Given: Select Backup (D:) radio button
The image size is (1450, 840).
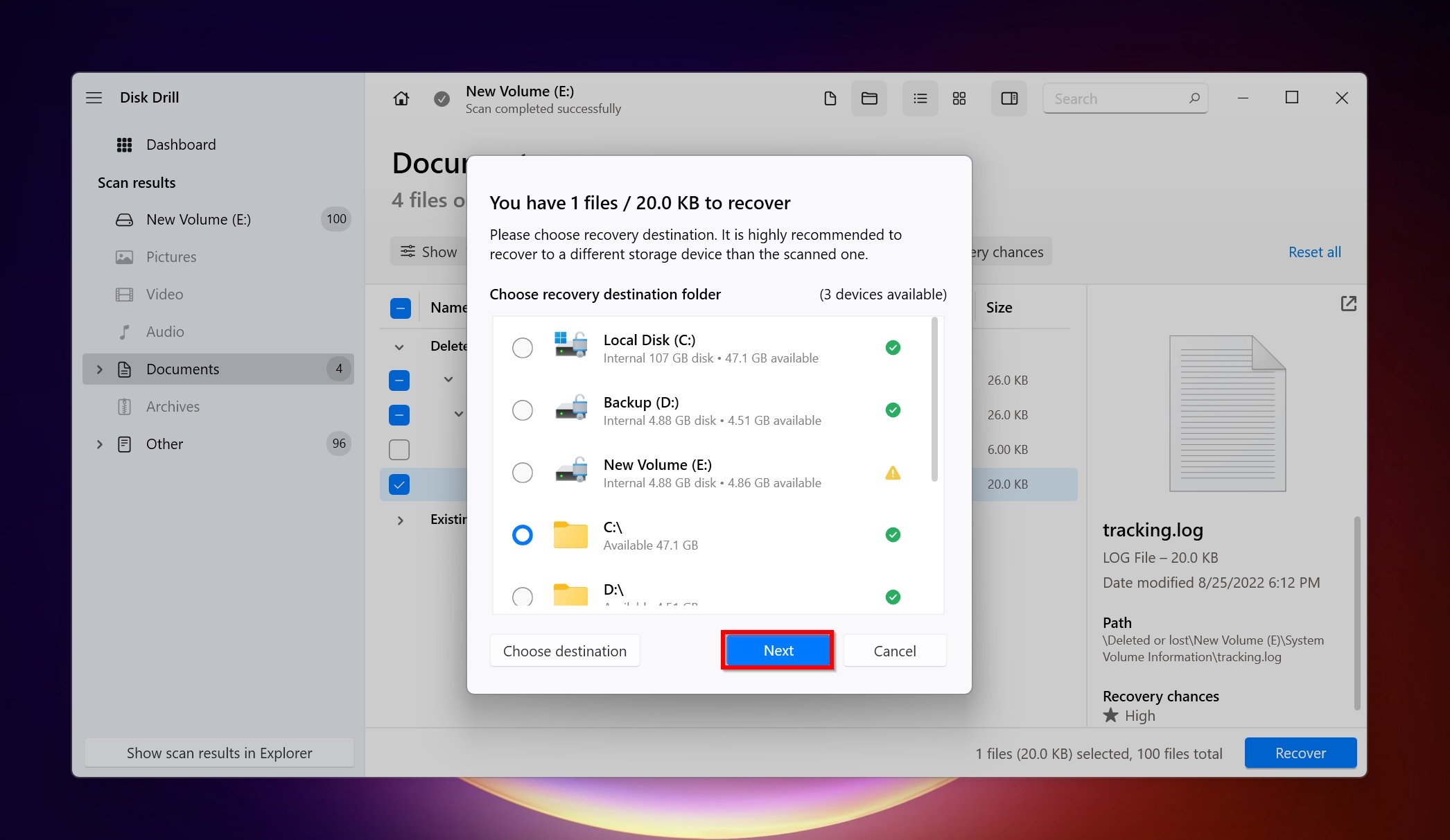Looking at the screenshot, I should (x=522, y=410).
